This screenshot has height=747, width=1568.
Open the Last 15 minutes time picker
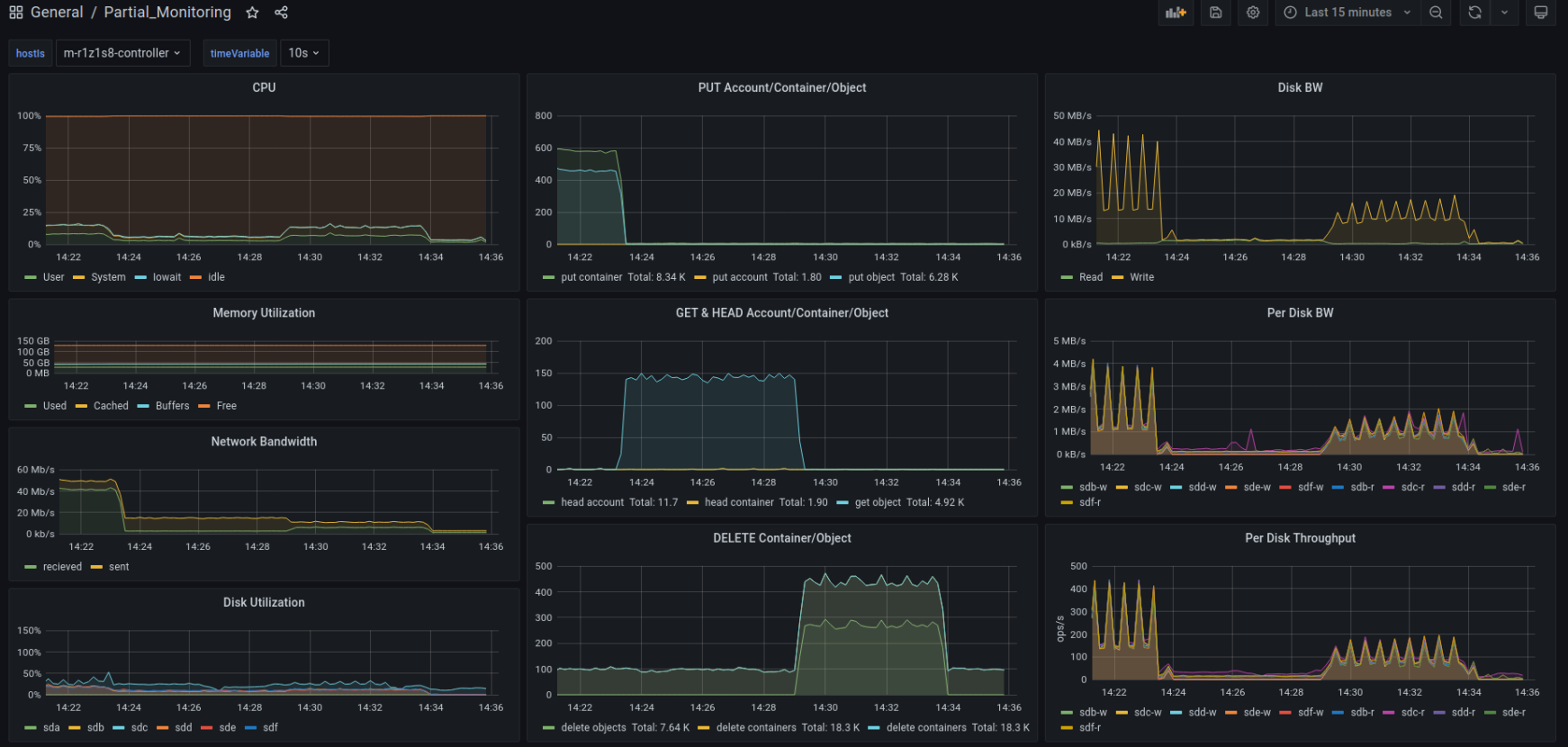(1347, 13)
